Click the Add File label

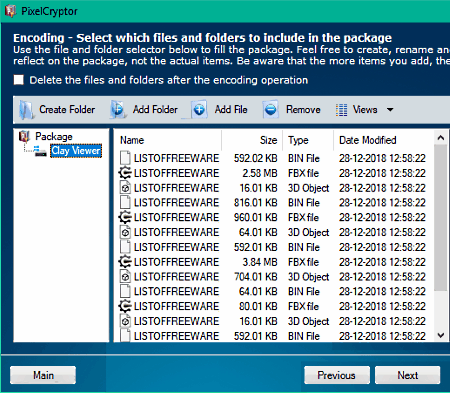pyautogui.click(x=231, y=109)
